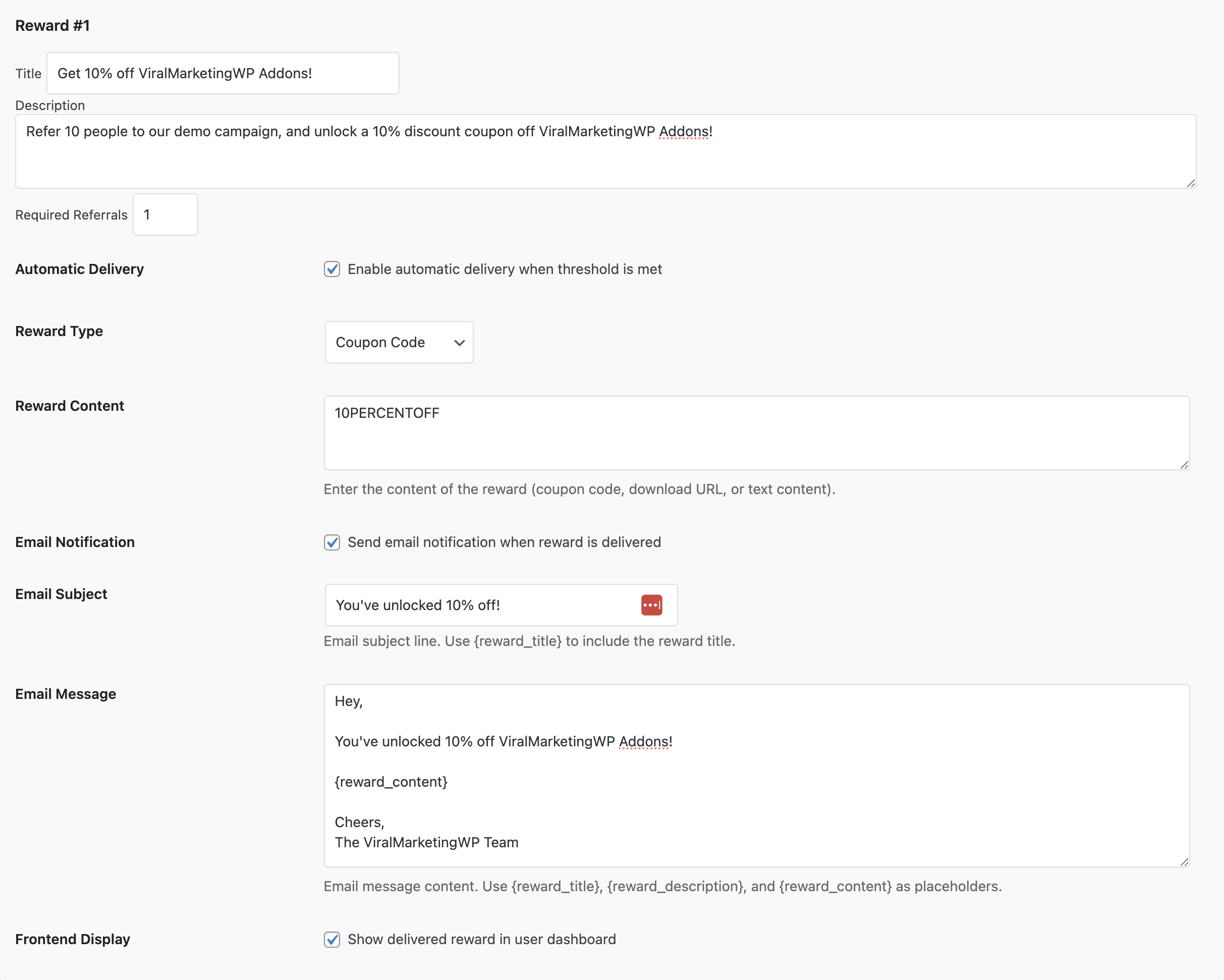
Task: Click the misspelled word Addons in Description
Action: pyautogui.click(x=684, y=132)
